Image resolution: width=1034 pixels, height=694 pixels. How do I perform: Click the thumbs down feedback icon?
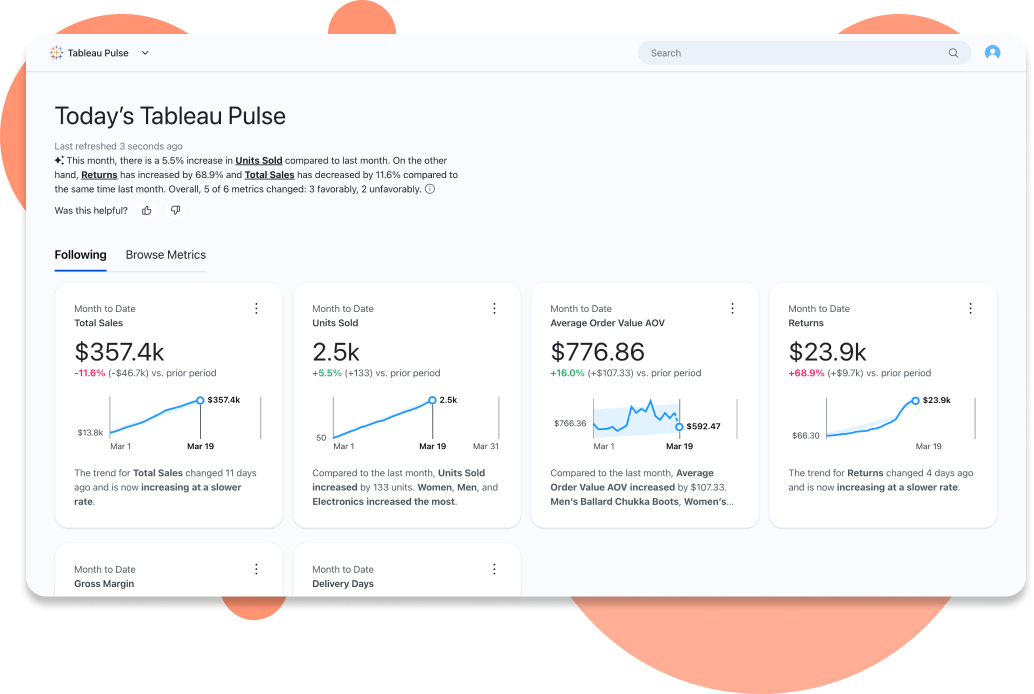tap(175, 210)
